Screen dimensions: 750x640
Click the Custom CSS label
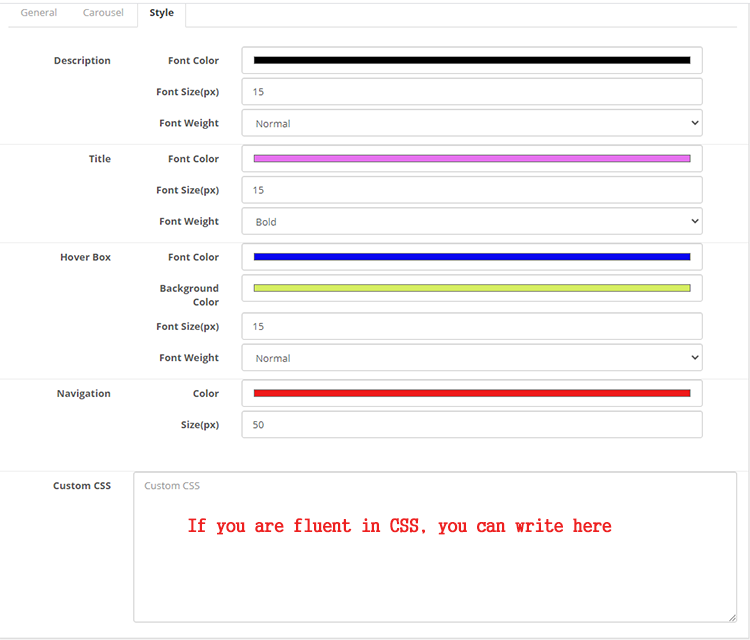[x=82, y=486]
